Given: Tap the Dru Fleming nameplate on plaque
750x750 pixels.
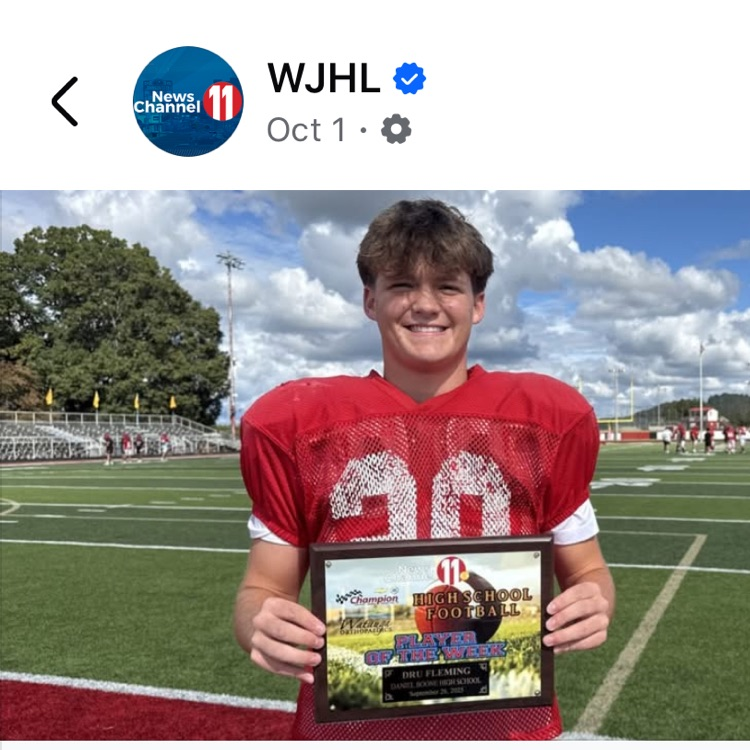Looking at the screenshot, I should click(x=435, y=682).
